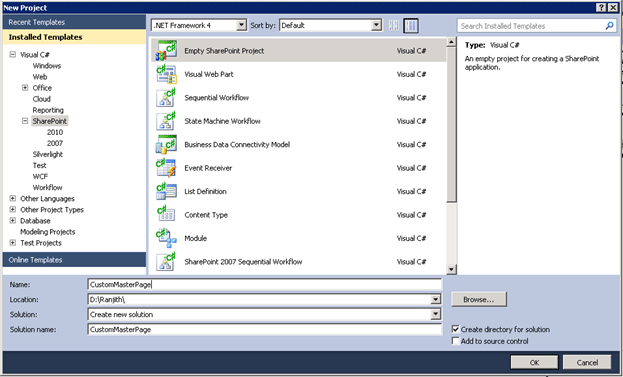This screenshot has width=623, height=377.
Task: Click scrollbar down arrow in template list
Action: (x=451, y=269)
